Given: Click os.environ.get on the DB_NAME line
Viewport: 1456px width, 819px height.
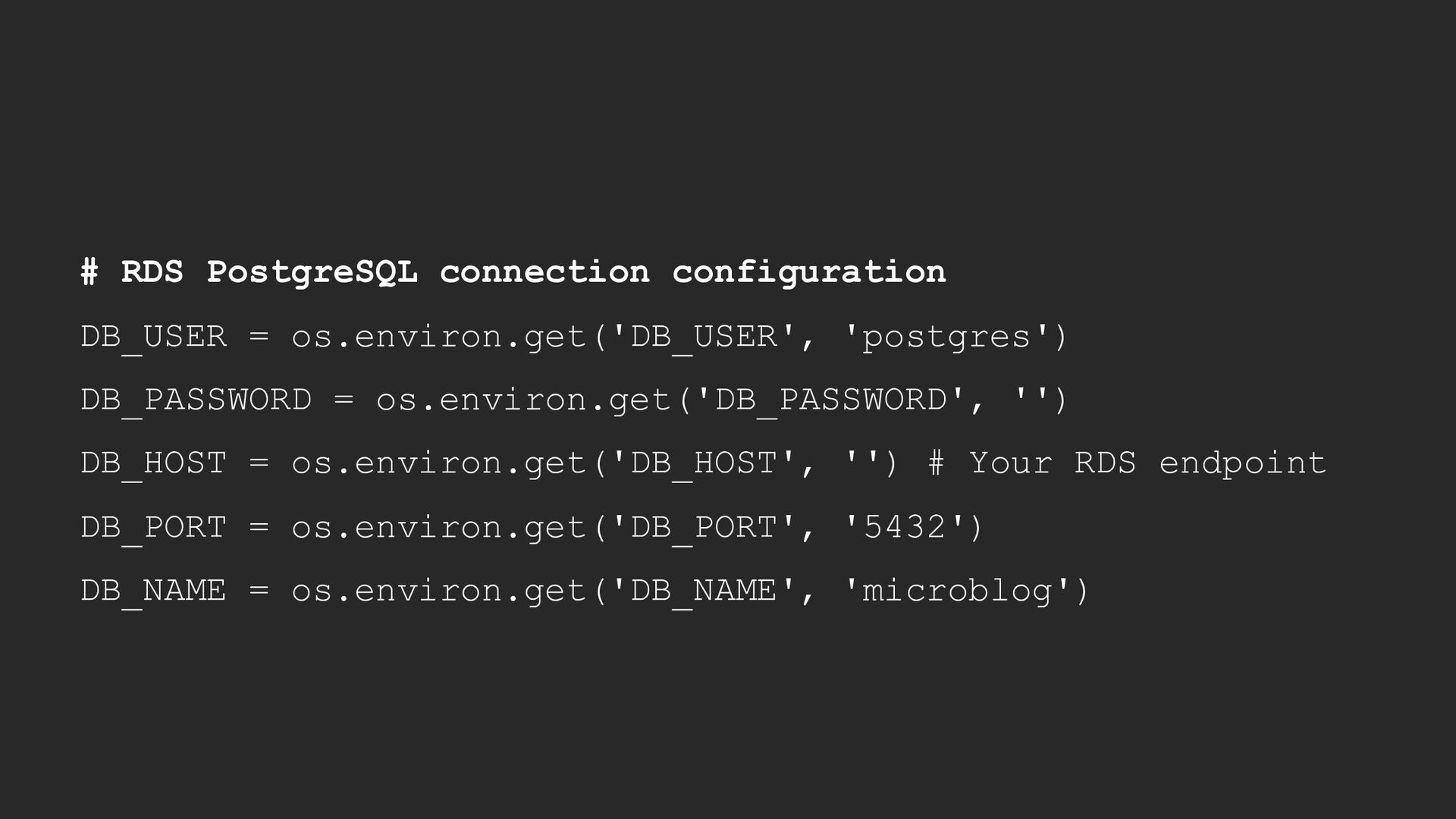Looking at the screenshot, I should (x=439, y=591).
